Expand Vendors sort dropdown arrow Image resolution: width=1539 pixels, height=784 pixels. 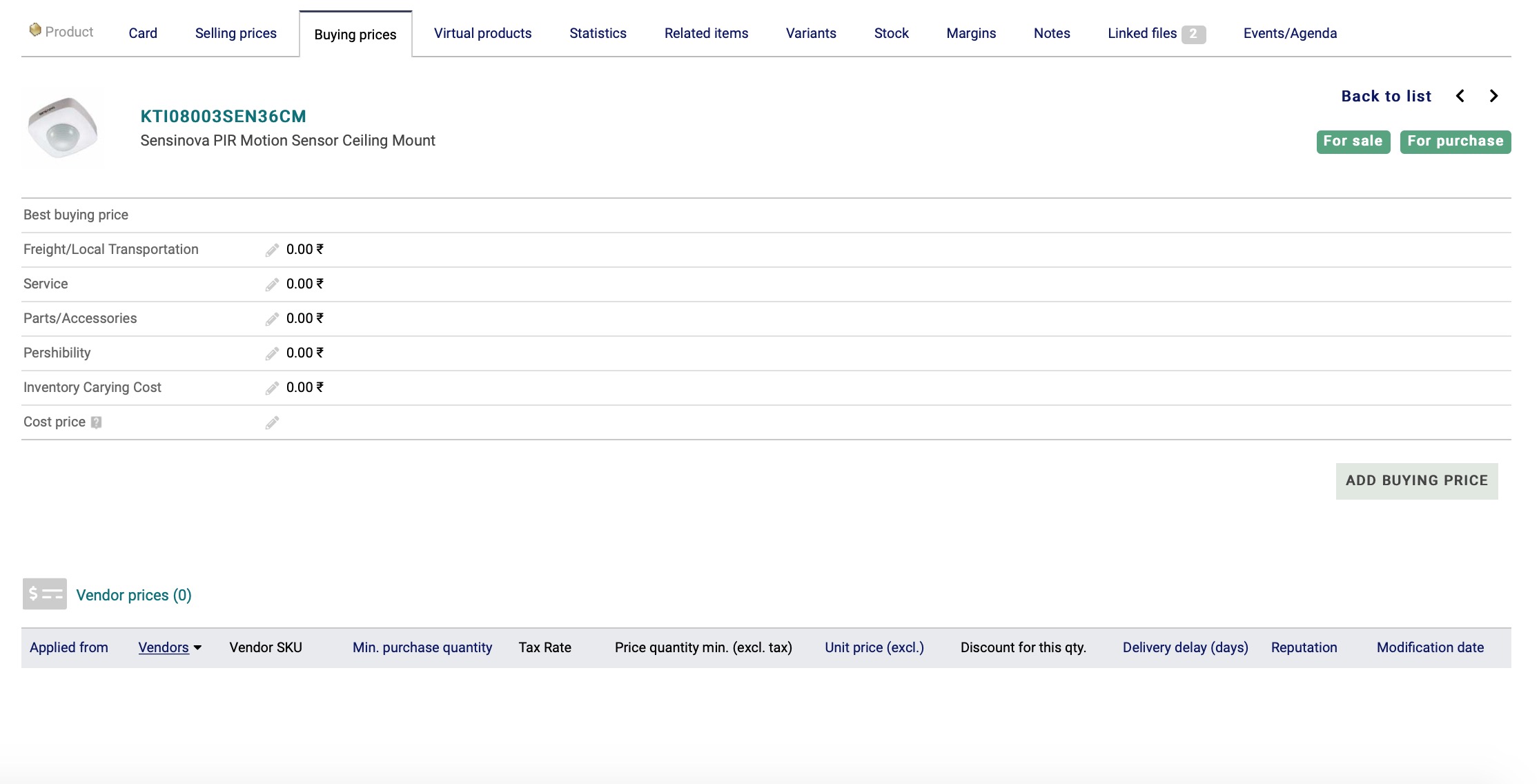pyautogui.click(x=197, y=648)
